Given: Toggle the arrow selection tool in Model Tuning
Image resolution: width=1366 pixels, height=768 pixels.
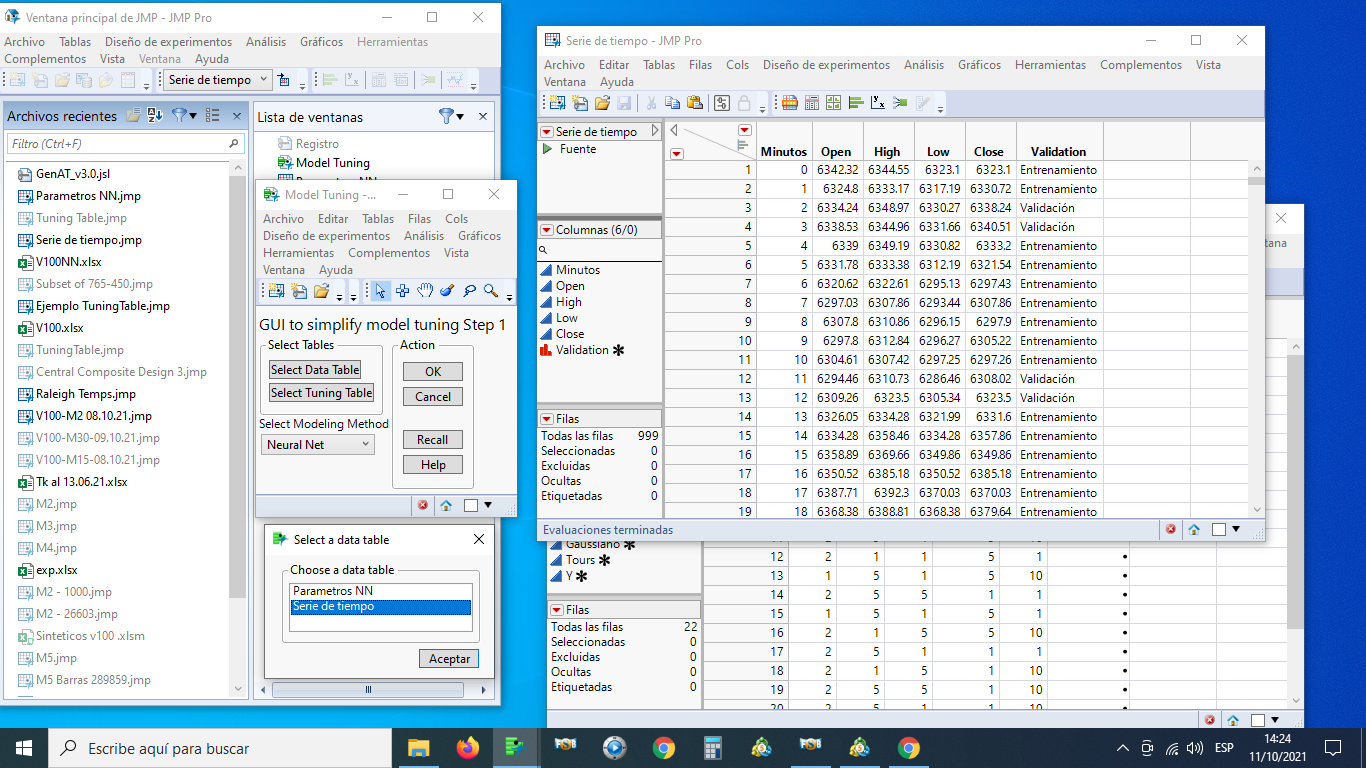Looking at the screenshot, I should (x=381, y=292).
